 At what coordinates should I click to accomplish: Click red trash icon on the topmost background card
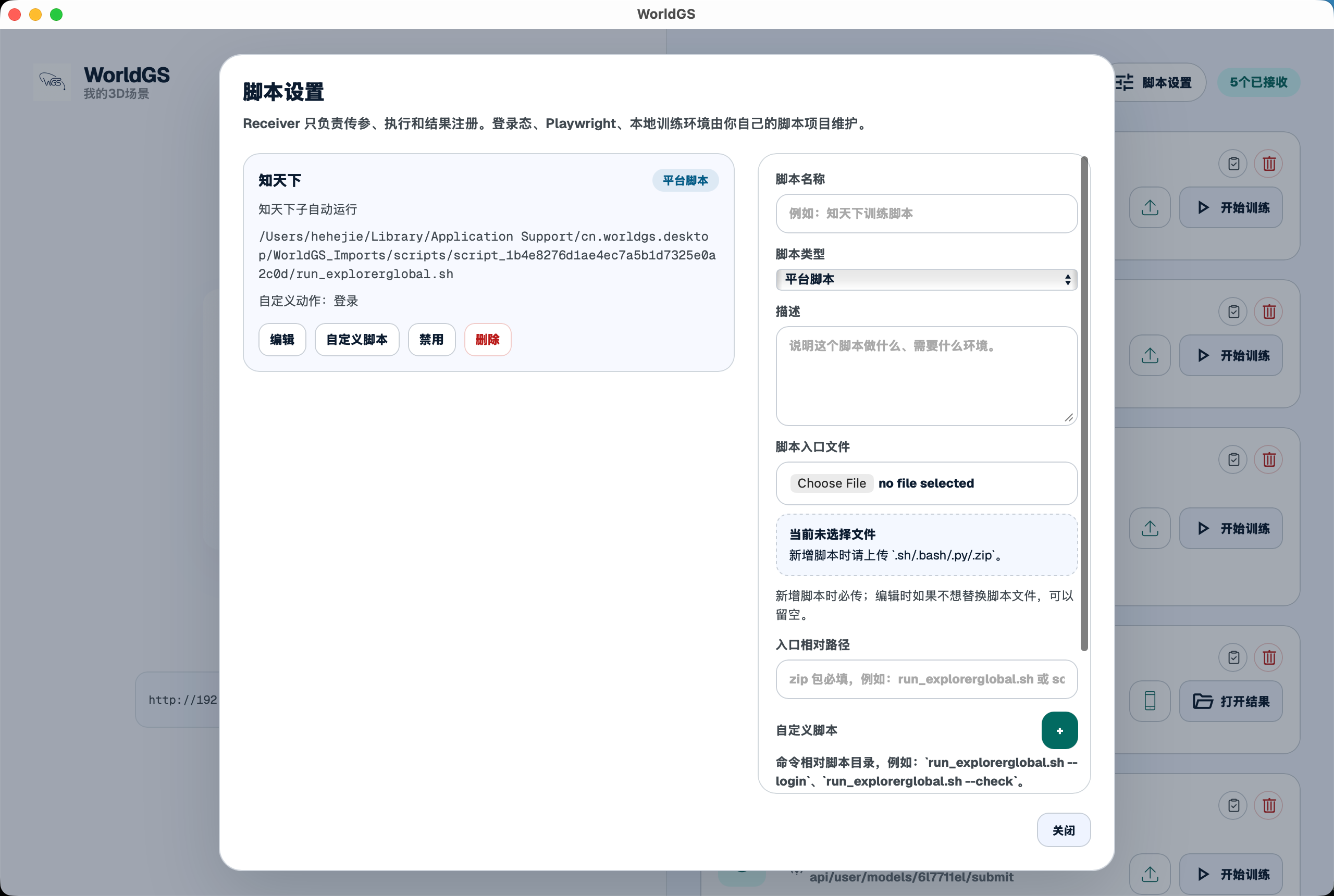click(1268, 164)
